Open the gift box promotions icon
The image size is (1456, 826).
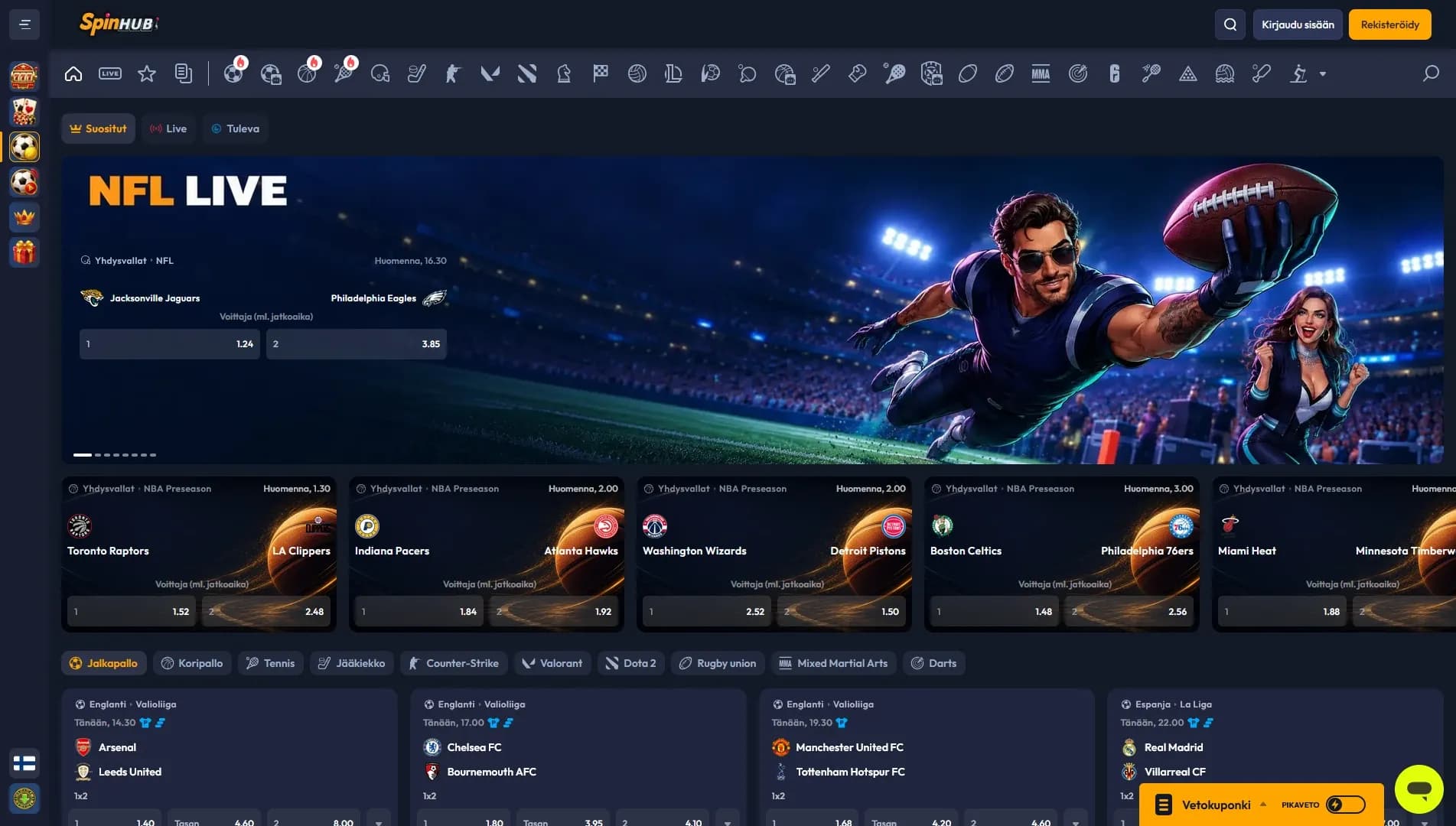coord(24,252)
